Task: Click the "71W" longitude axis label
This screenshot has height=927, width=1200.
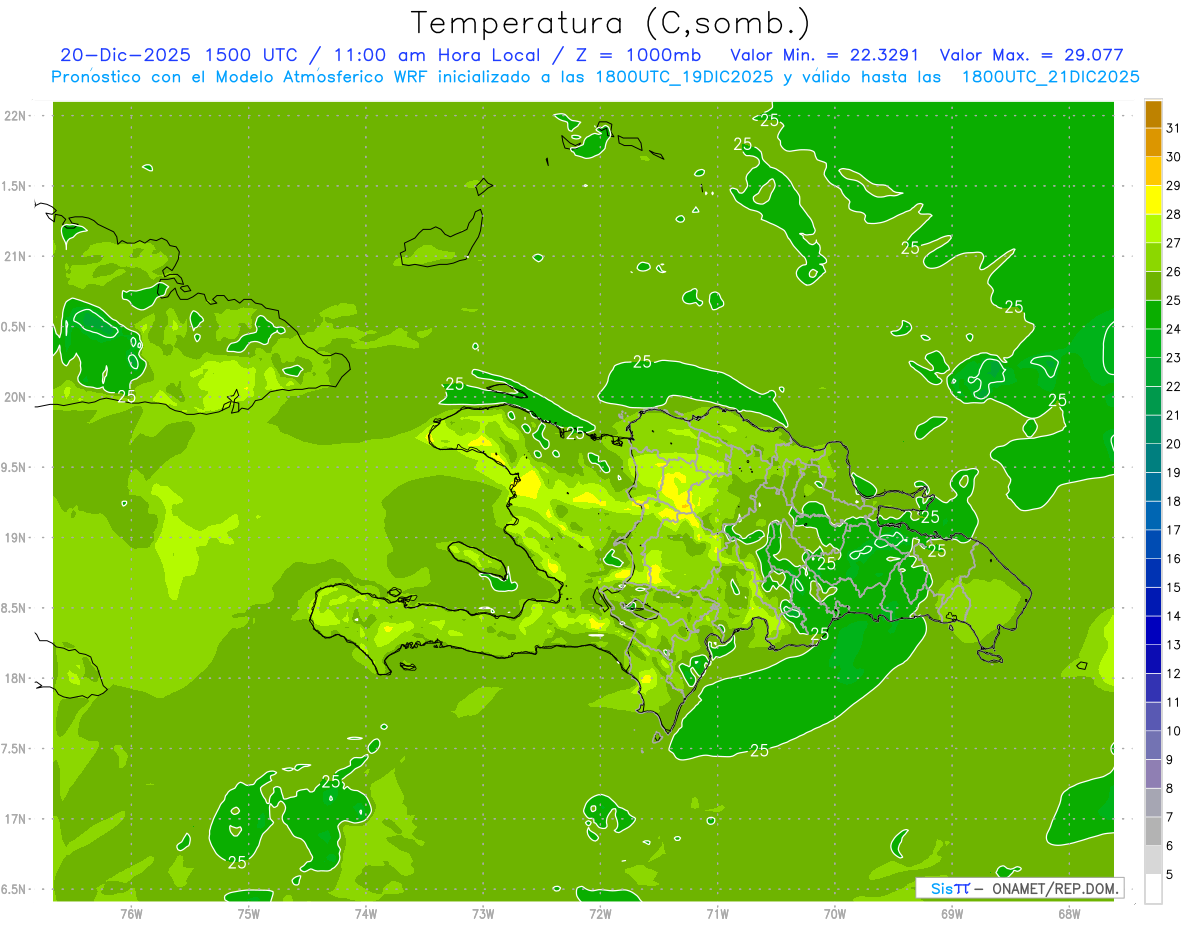Action: [717, 913]
